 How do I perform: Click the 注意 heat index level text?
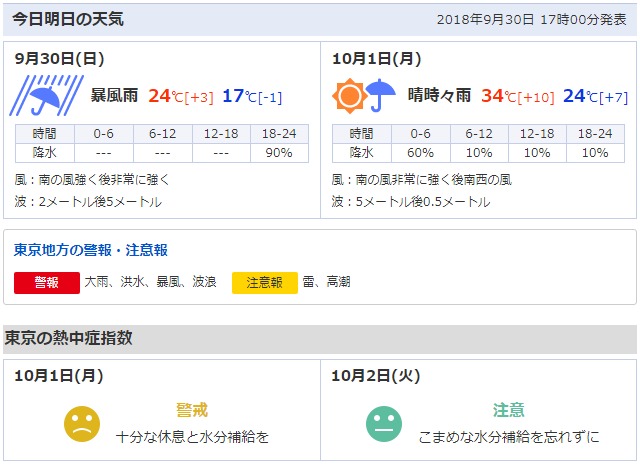coord(508,410)
